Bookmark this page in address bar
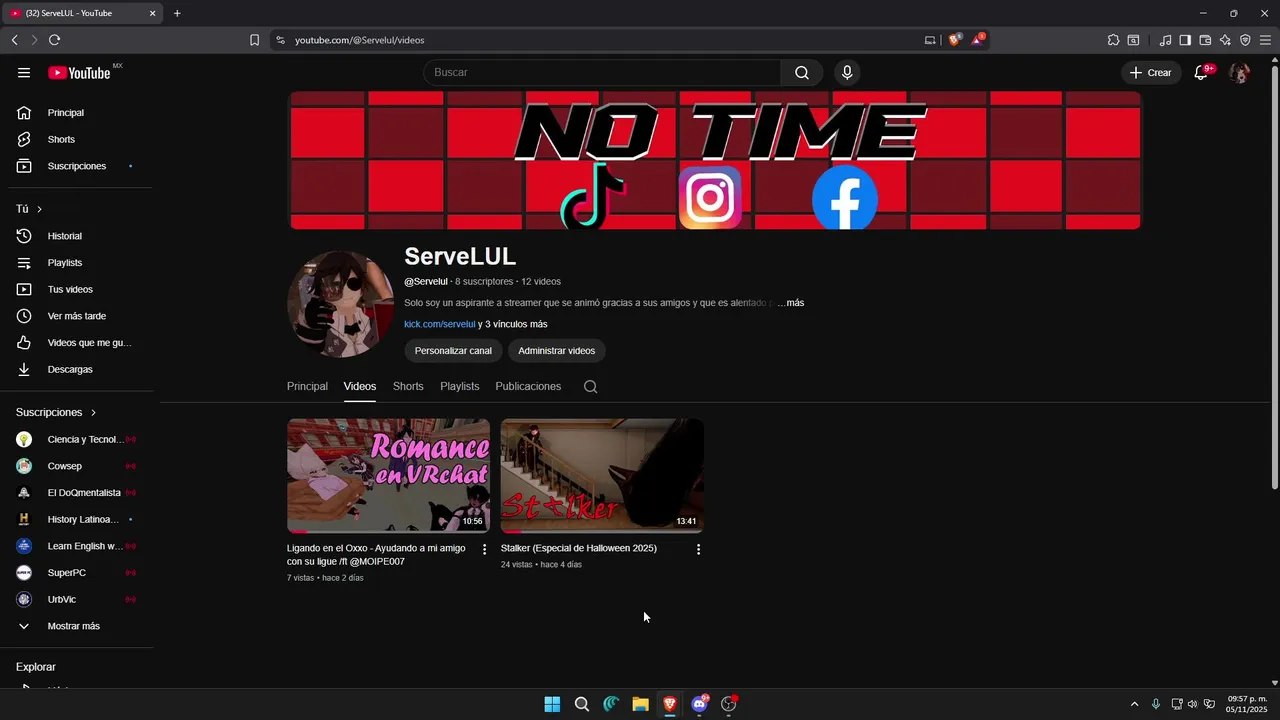The image size is (1280, 720). (254, 40)
